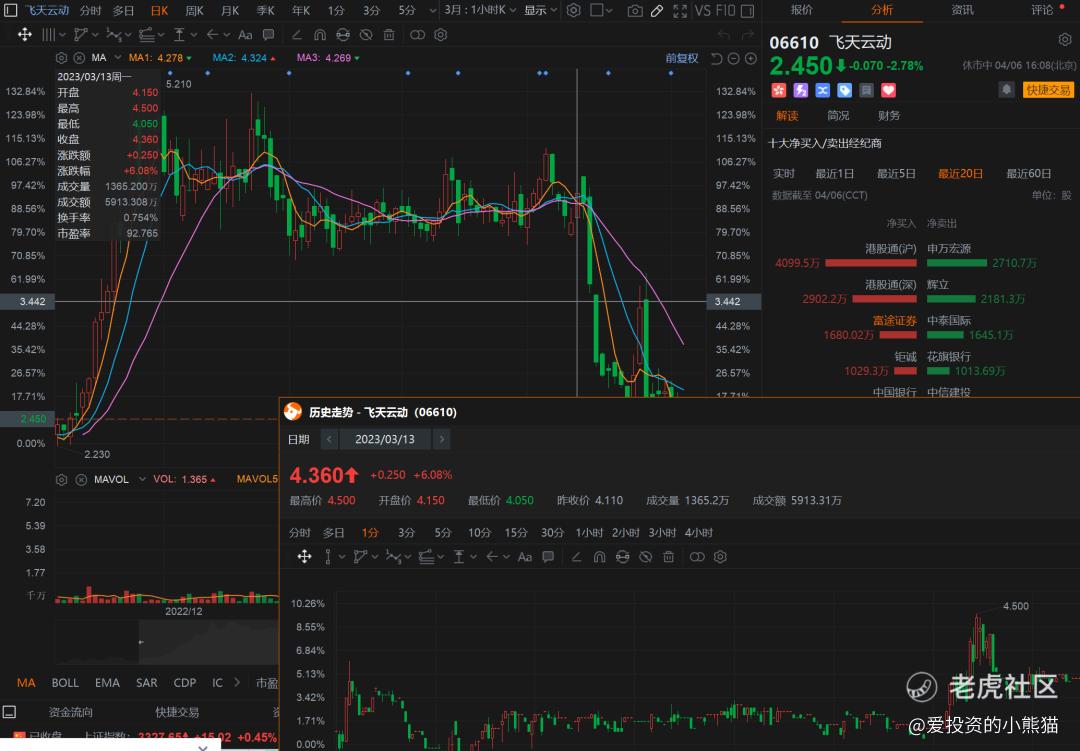Open the F10 company info button
The width and height of the screenshot is (1080, 751).
725,10
